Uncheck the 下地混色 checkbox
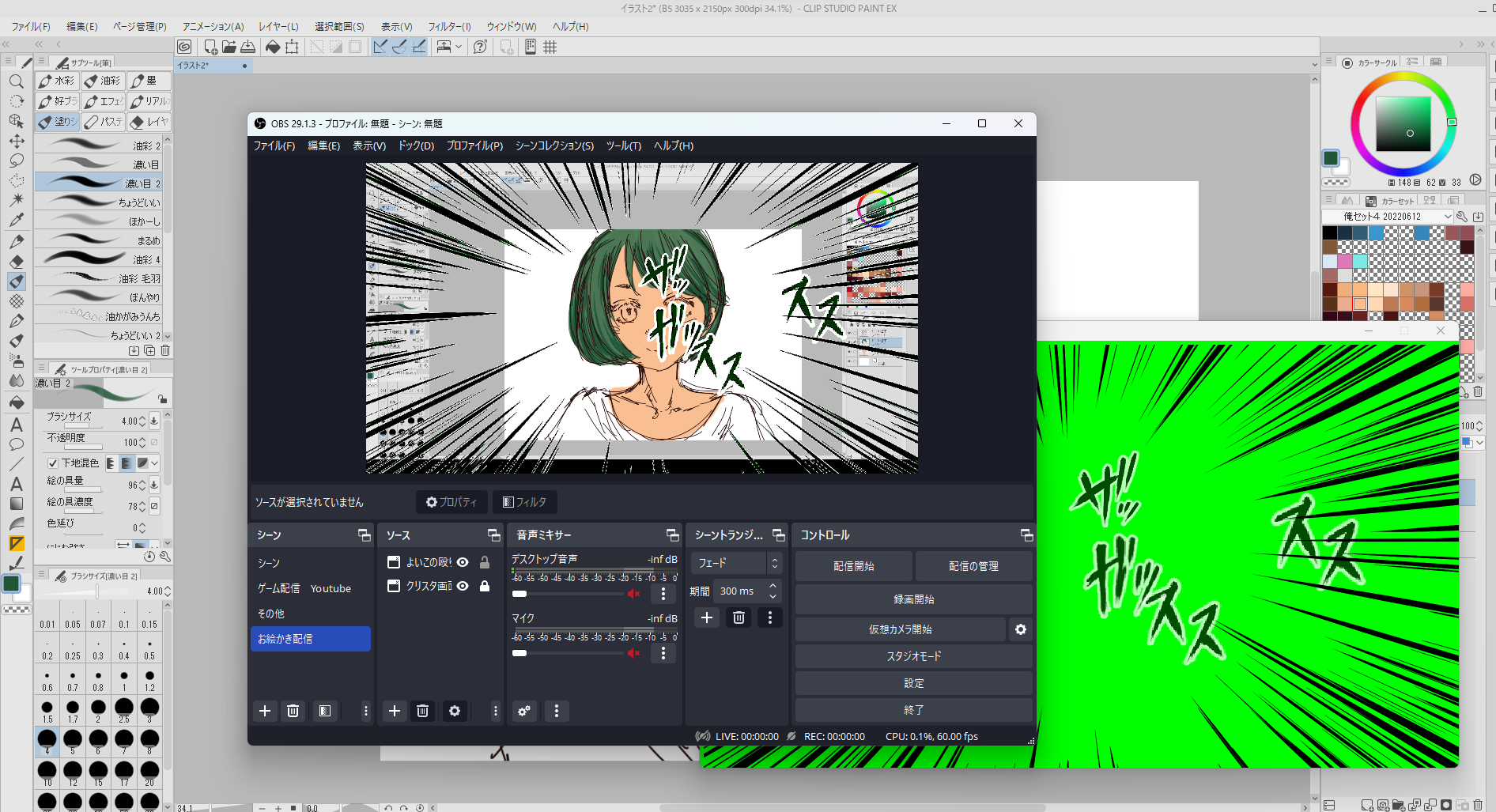The width and height of the screenshot is (1496, 812). click(x=52, y=463)
